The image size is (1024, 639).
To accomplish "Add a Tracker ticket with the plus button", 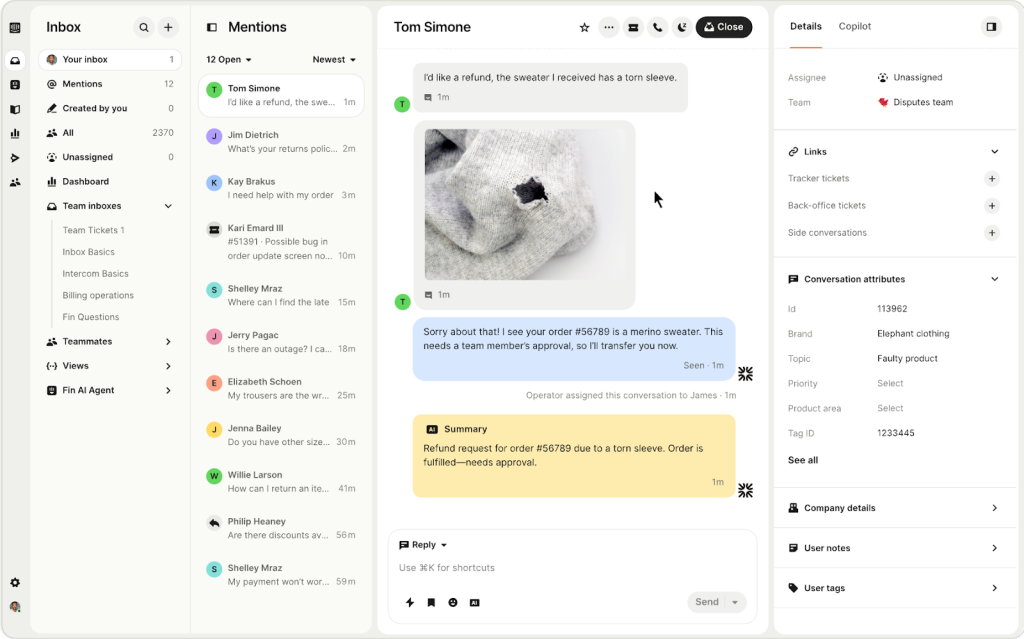I will [x=991, y=179].
